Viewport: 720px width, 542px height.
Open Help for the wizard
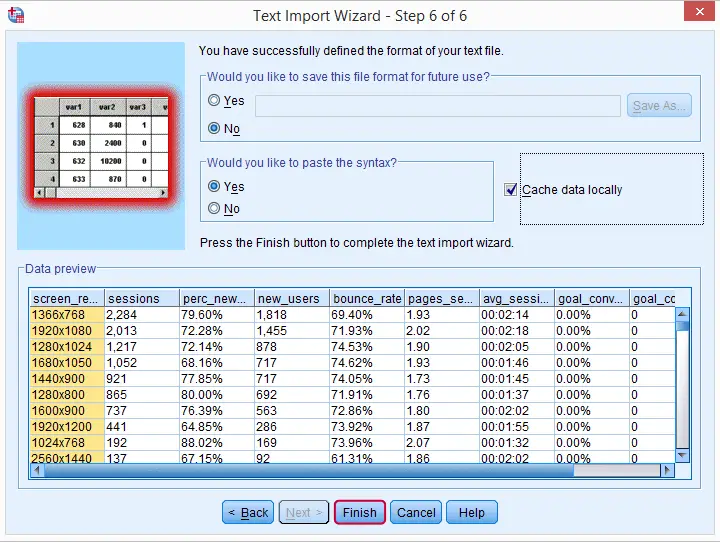pos(472,512)
